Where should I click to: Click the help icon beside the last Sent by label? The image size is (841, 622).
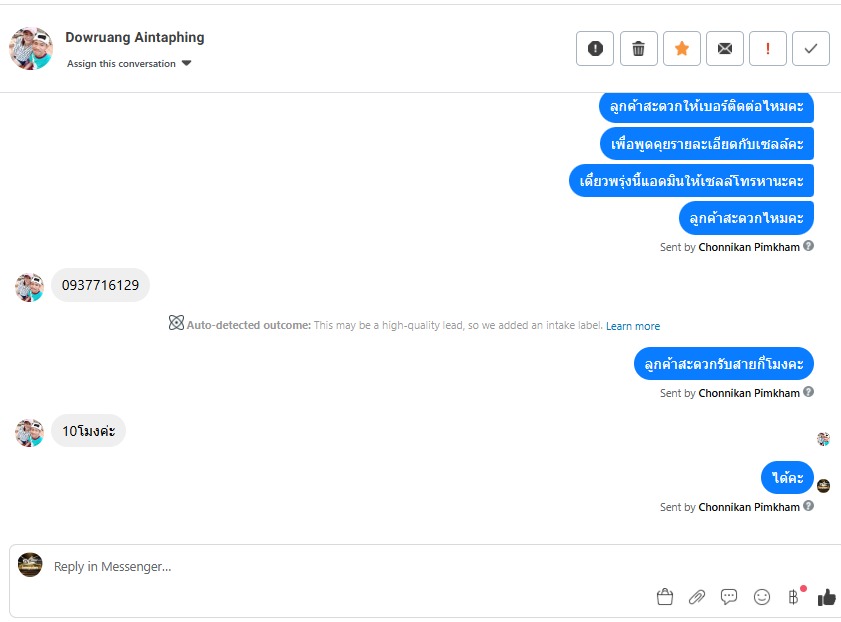[809, 507]
